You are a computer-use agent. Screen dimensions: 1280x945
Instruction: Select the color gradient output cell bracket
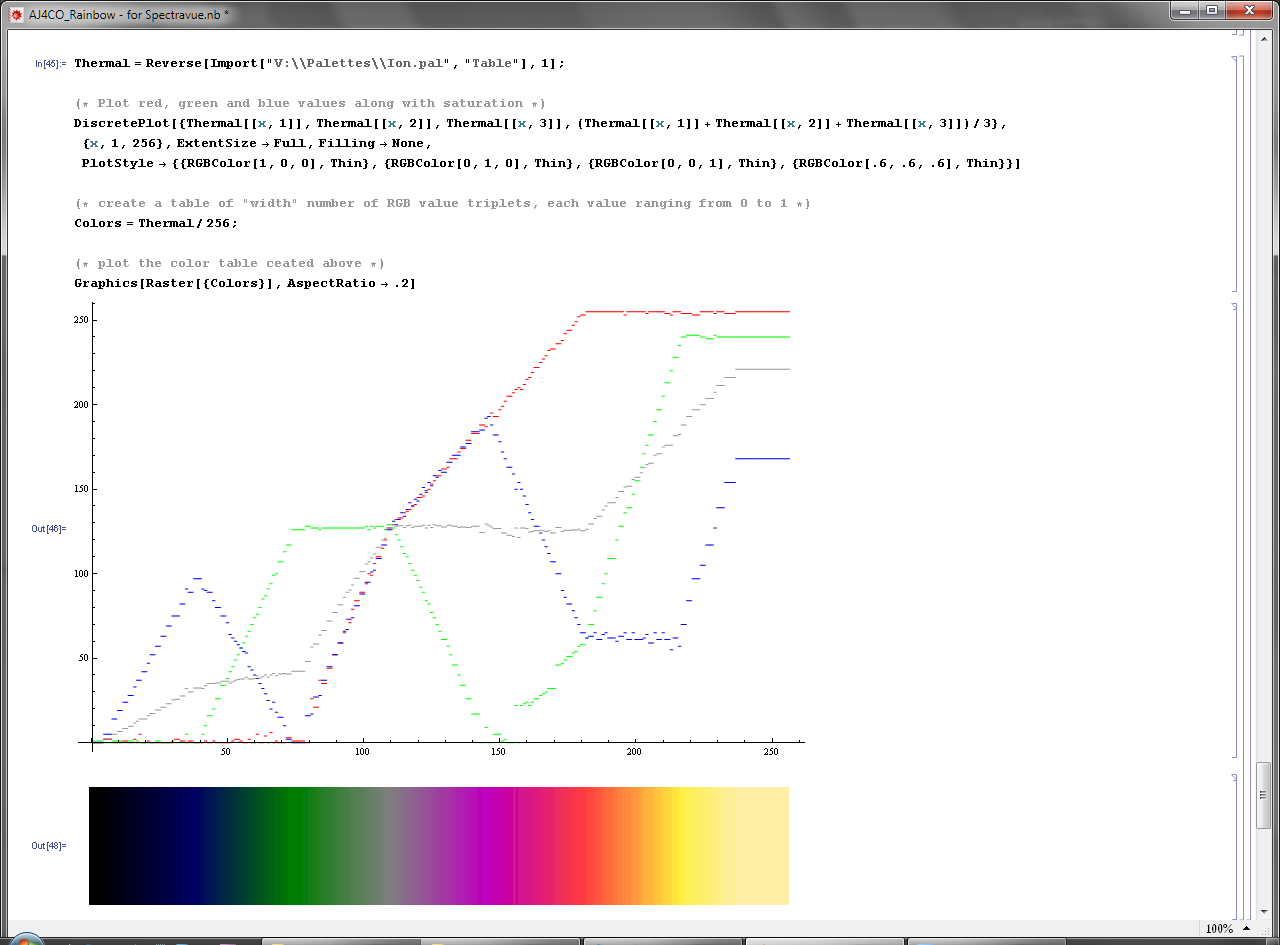pyautogui.click(x=1235, y=845)
